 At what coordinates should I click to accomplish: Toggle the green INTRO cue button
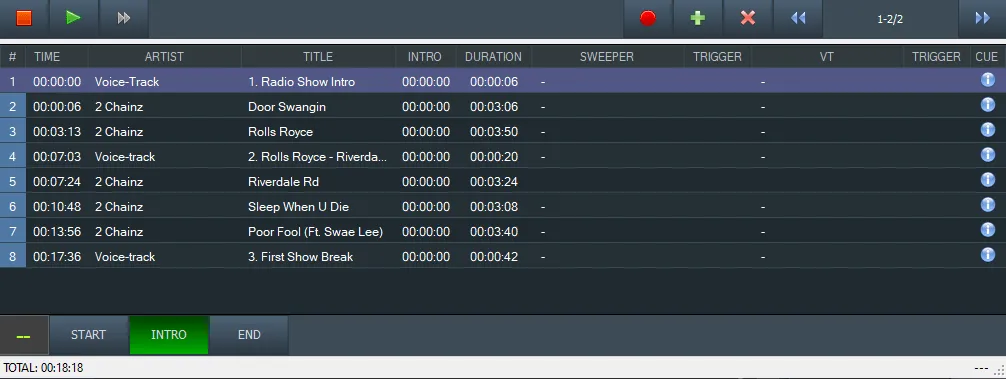tap(169, 335)
